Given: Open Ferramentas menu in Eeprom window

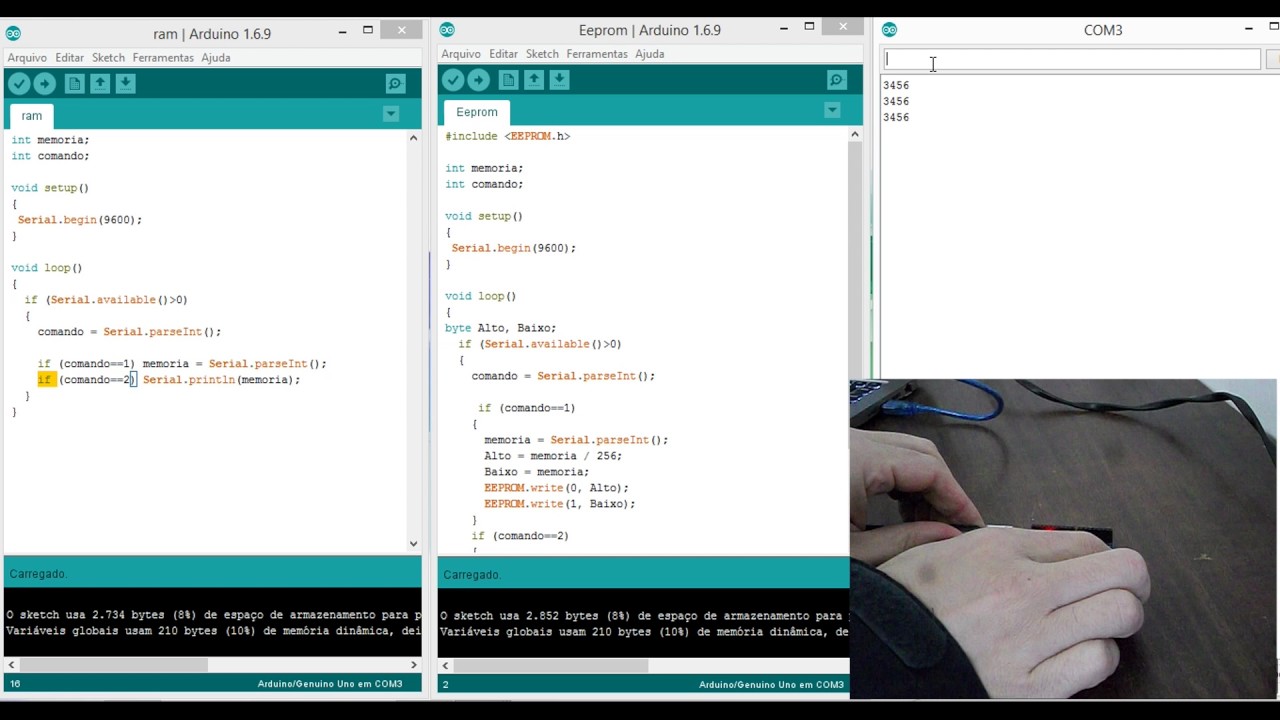Looking at the screenshot, I should click(597, 54).
